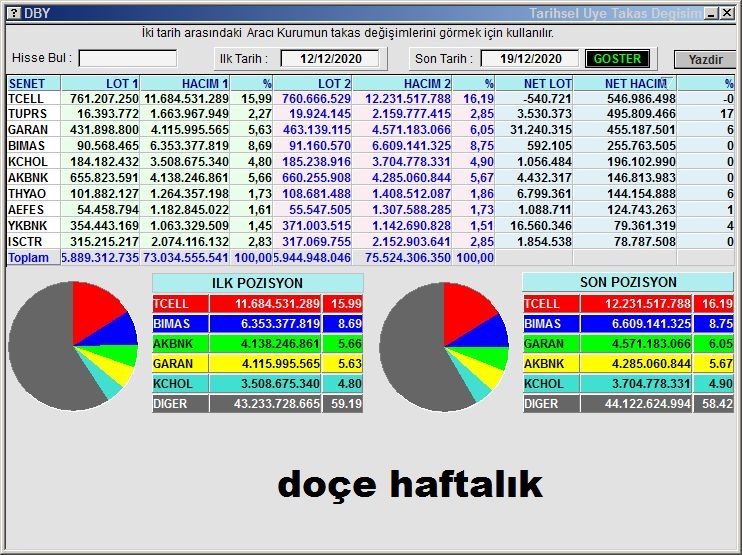Click green GARAN swatch in SON POZISYON
742x555 pixels.
(551, 344)
